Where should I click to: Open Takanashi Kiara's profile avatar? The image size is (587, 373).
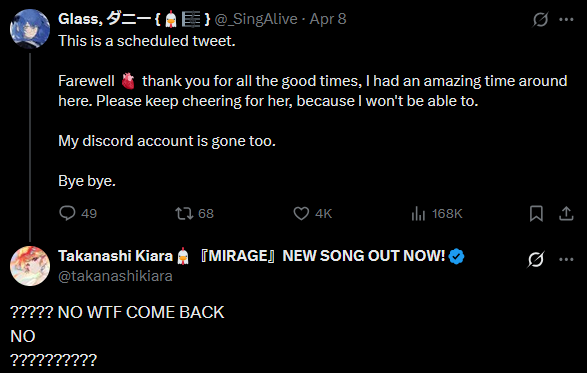click(30, 266)
